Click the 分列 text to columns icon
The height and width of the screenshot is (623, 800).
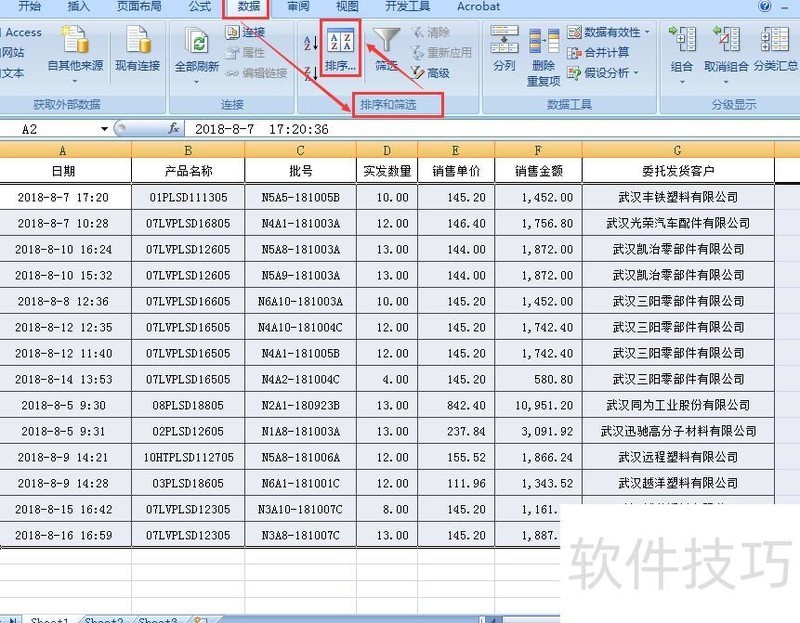click(504, 49)
